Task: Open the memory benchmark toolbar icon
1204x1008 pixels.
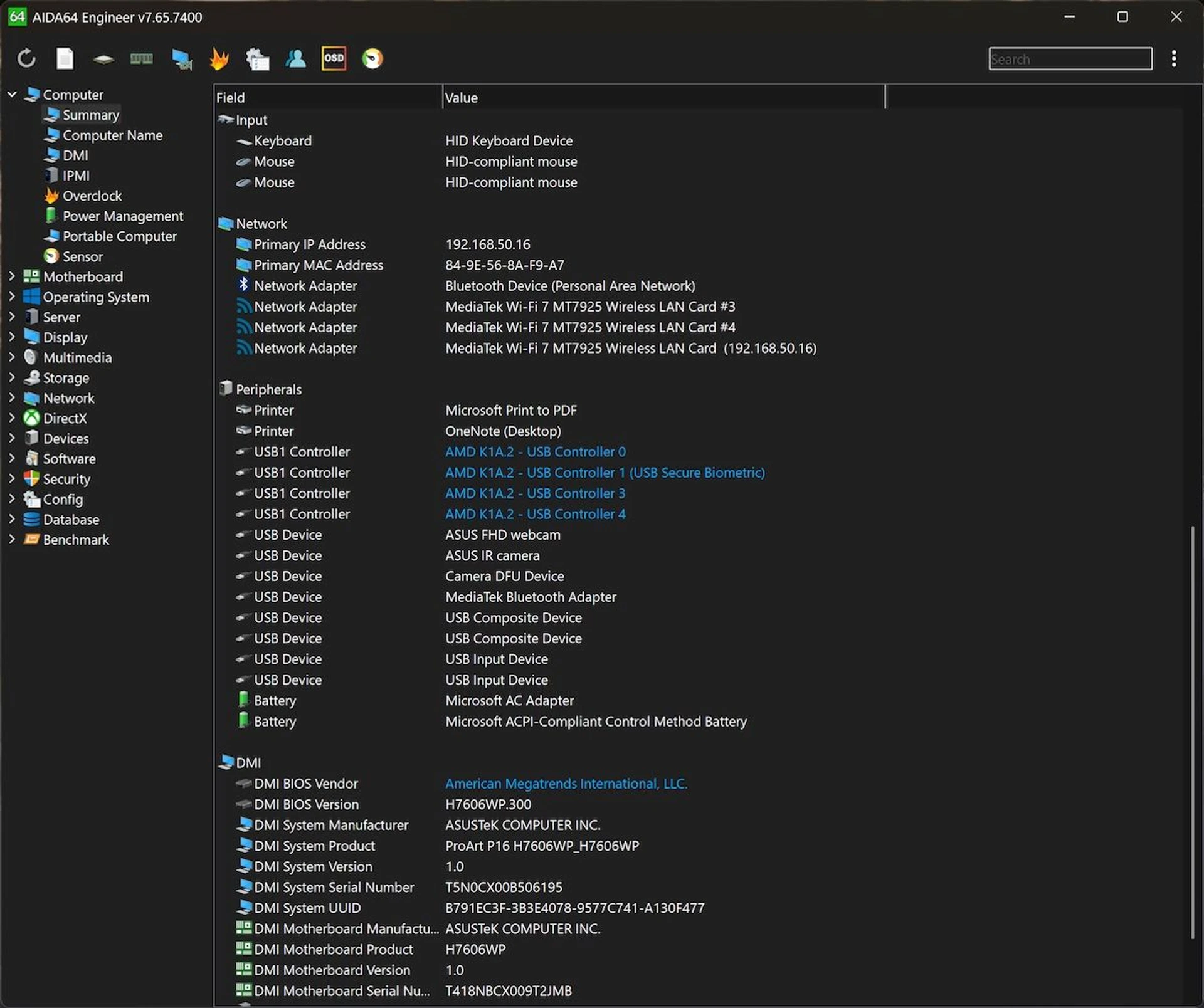Action: tap(141, 59)
